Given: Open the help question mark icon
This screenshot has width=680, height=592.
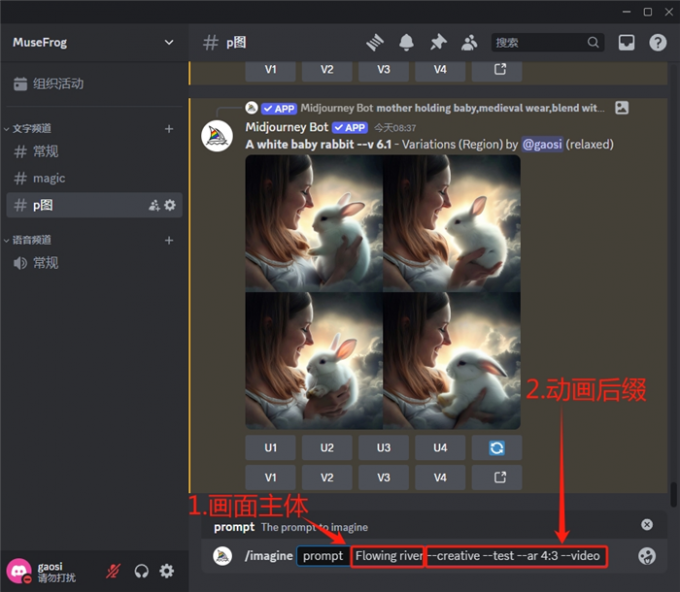Looking at the screenshot, I should [x=657, y=43].
